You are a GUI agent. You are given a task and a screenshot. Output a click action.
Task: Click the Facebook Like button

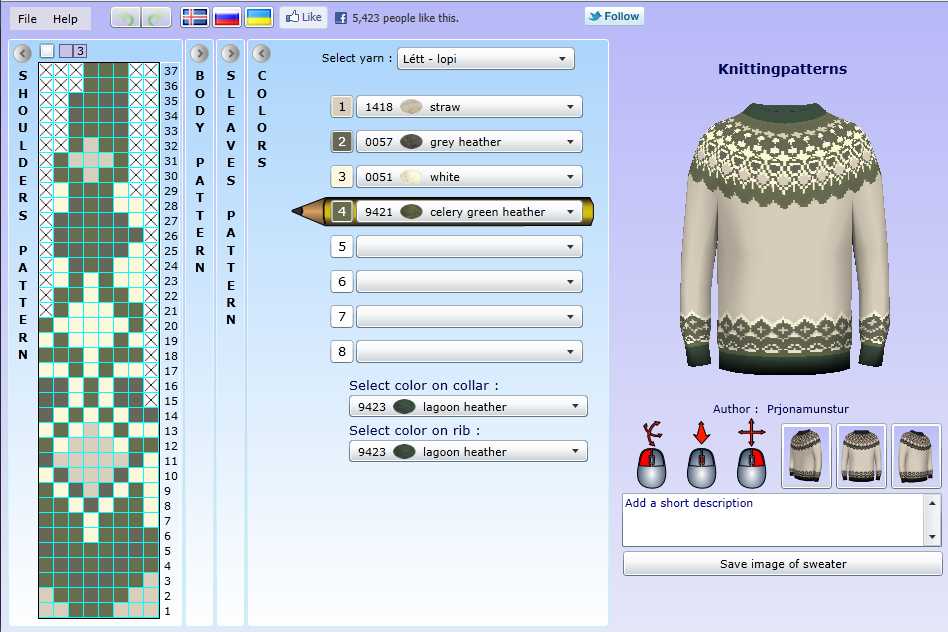pyautogui.click(x=304, y=18)
